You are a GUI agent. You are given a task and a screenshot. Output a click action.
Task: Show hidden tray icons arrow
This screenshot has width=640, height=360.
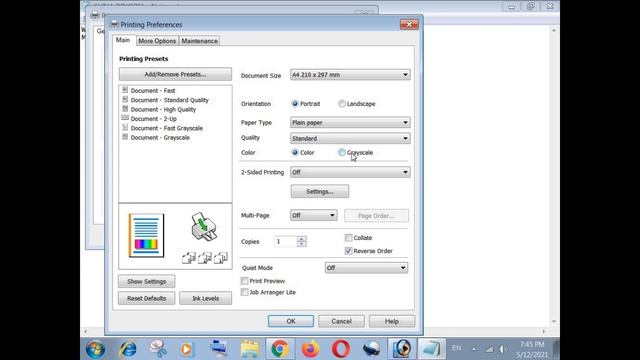click(x=474, y=349)
